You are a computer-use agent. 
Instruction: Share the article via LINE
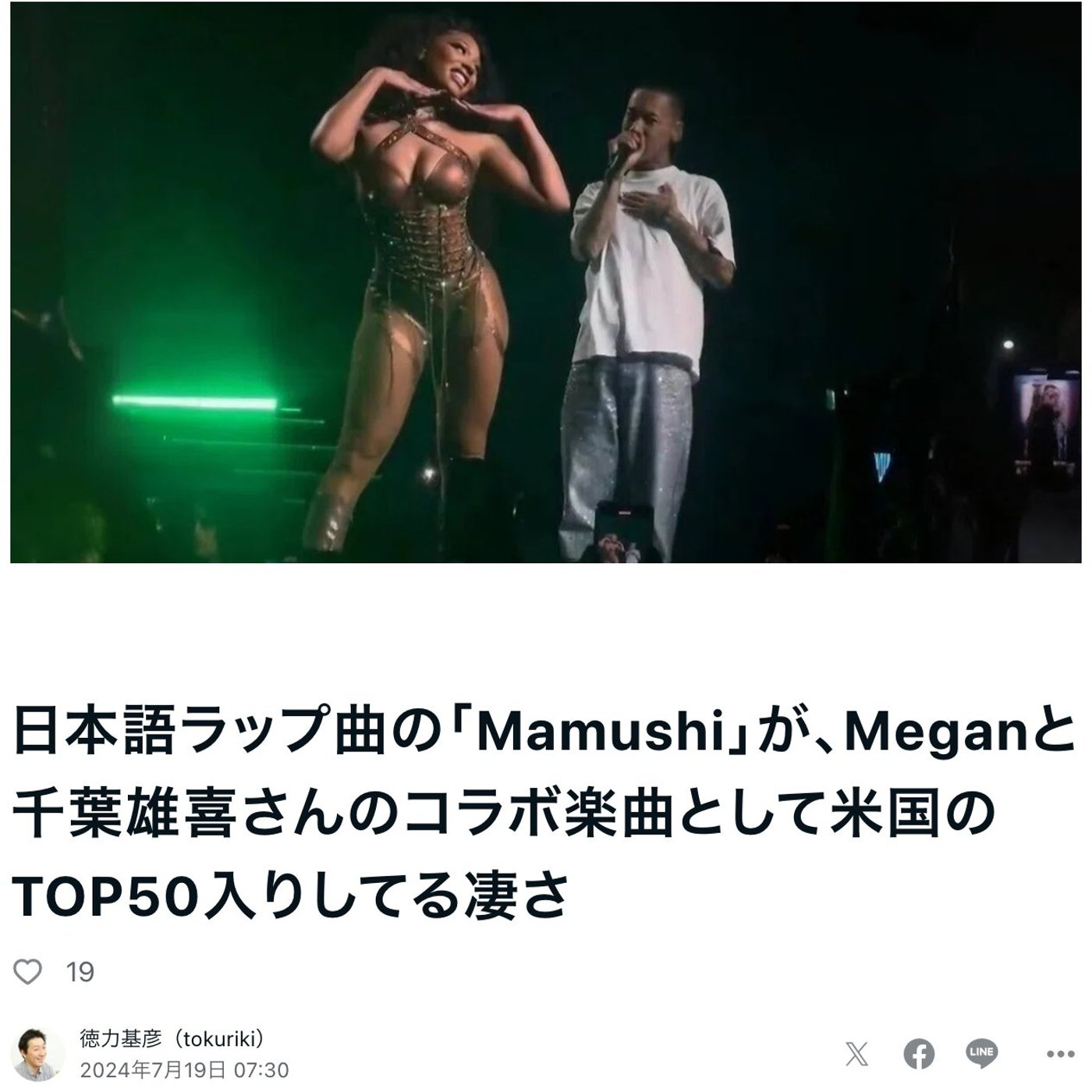[x=981, y=1053]
